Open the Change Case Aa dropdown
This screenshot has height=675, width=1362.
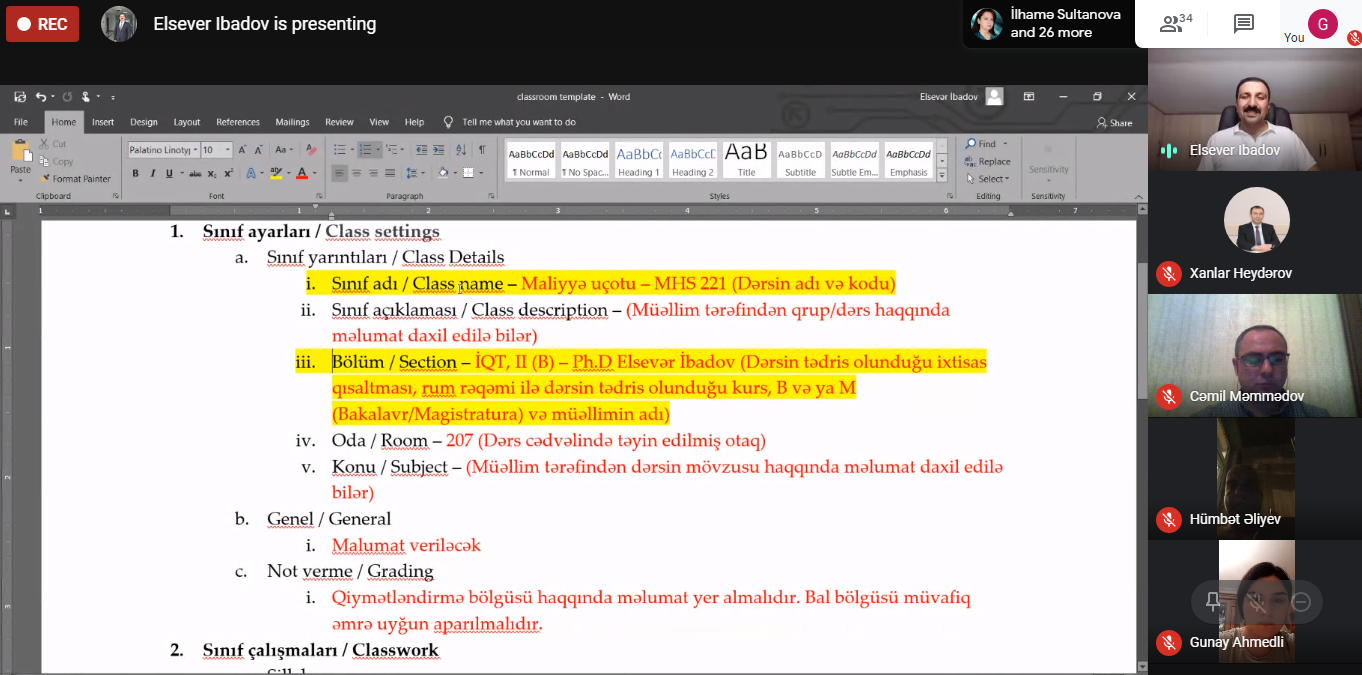click(x=284, y=150)
